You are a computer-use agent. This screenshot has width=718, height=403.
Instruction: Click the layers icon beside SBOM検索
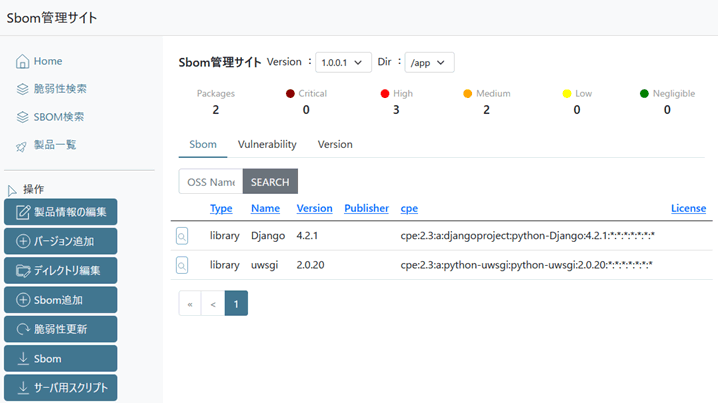22,117
